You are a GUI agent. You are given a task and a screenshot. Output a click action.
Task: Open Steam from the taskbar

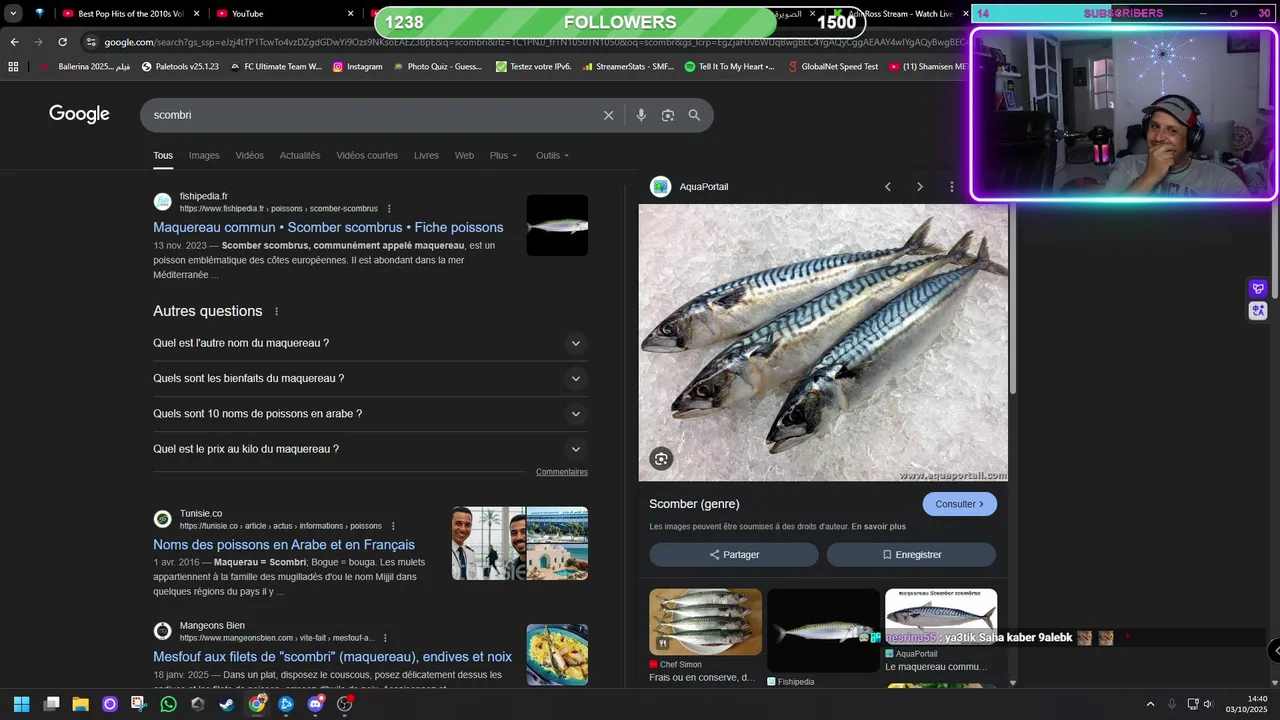click(227, 704)
